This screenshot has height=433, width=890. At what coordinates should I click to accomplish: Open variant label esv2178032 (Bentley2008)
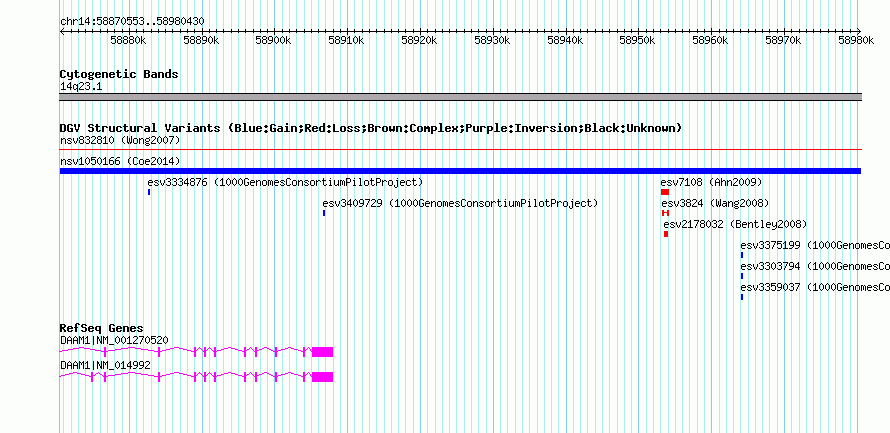[735, 225]
